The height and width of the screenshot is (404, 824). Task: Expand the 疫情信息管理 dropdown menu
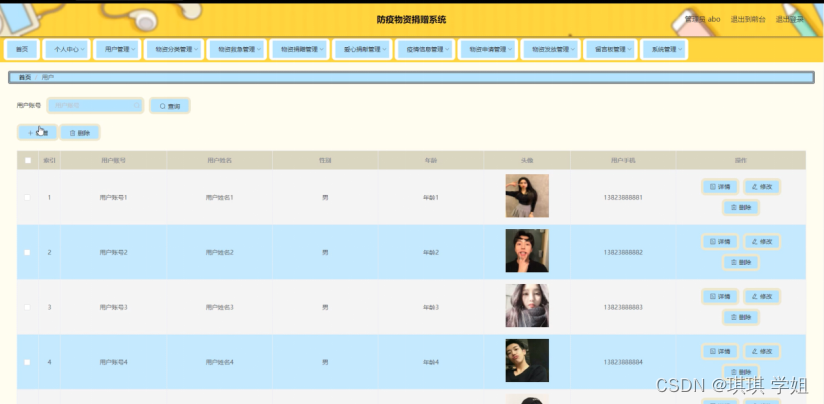coord(425,49)
